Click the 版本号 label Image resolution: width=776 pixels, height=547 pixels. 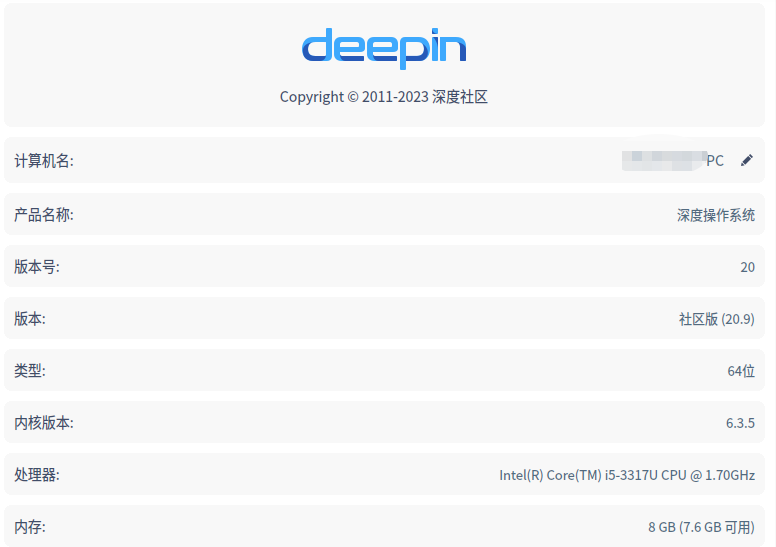tap(37, 267)
